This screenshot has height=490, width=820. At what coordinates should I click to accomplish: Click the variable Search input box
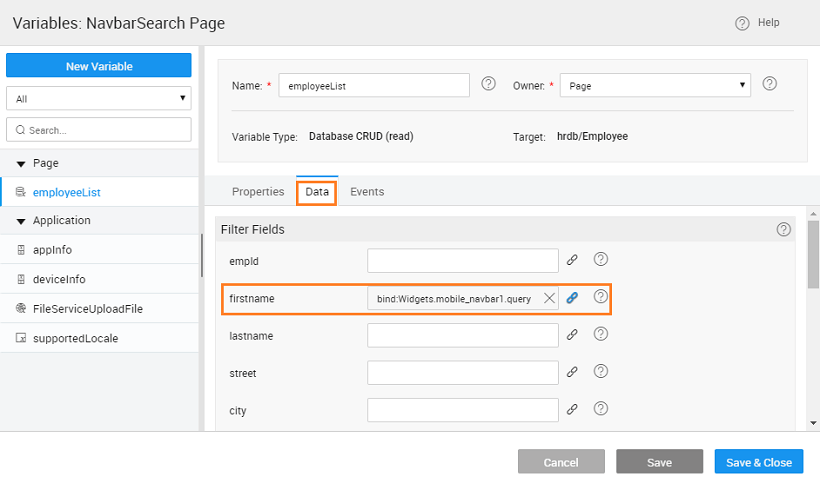[x=98, y=130]
